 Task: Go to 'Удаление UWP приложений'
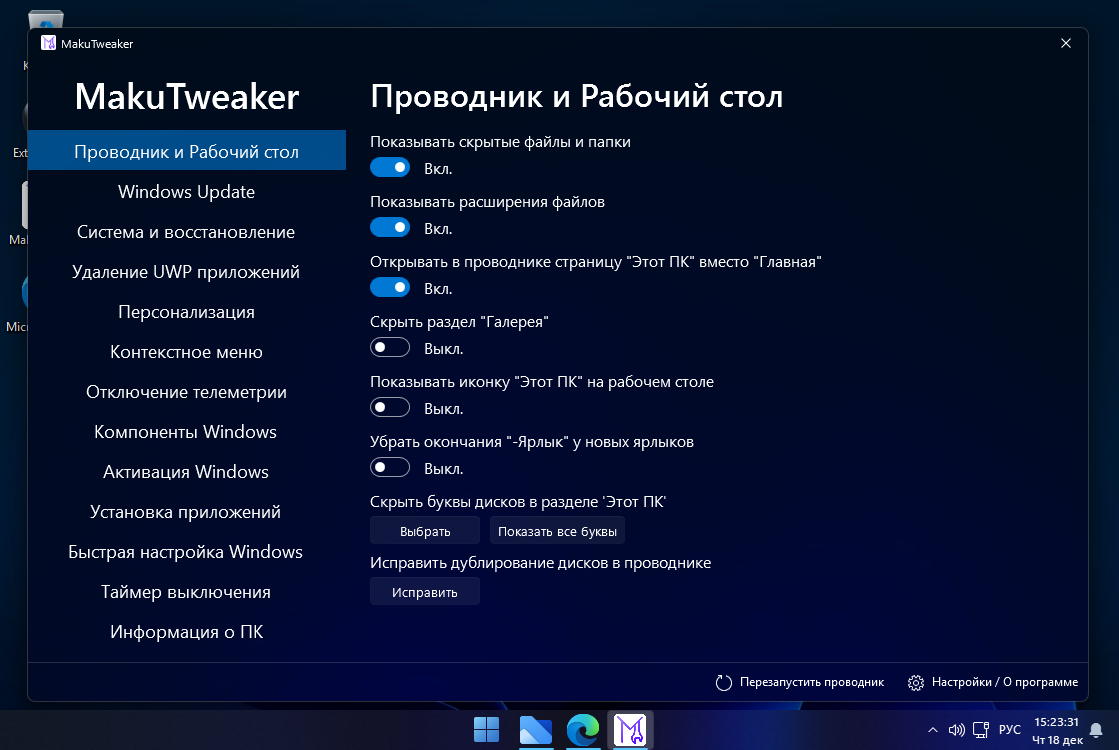[x=187, y=271]
